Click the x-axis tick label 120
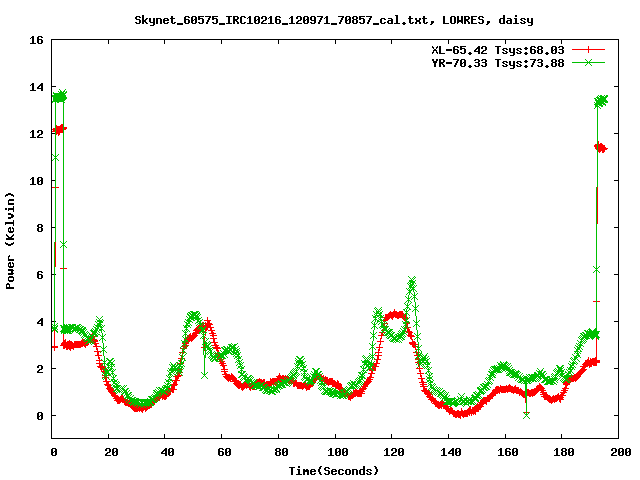This screenshot has height=480, width=640. pos(394,452)
